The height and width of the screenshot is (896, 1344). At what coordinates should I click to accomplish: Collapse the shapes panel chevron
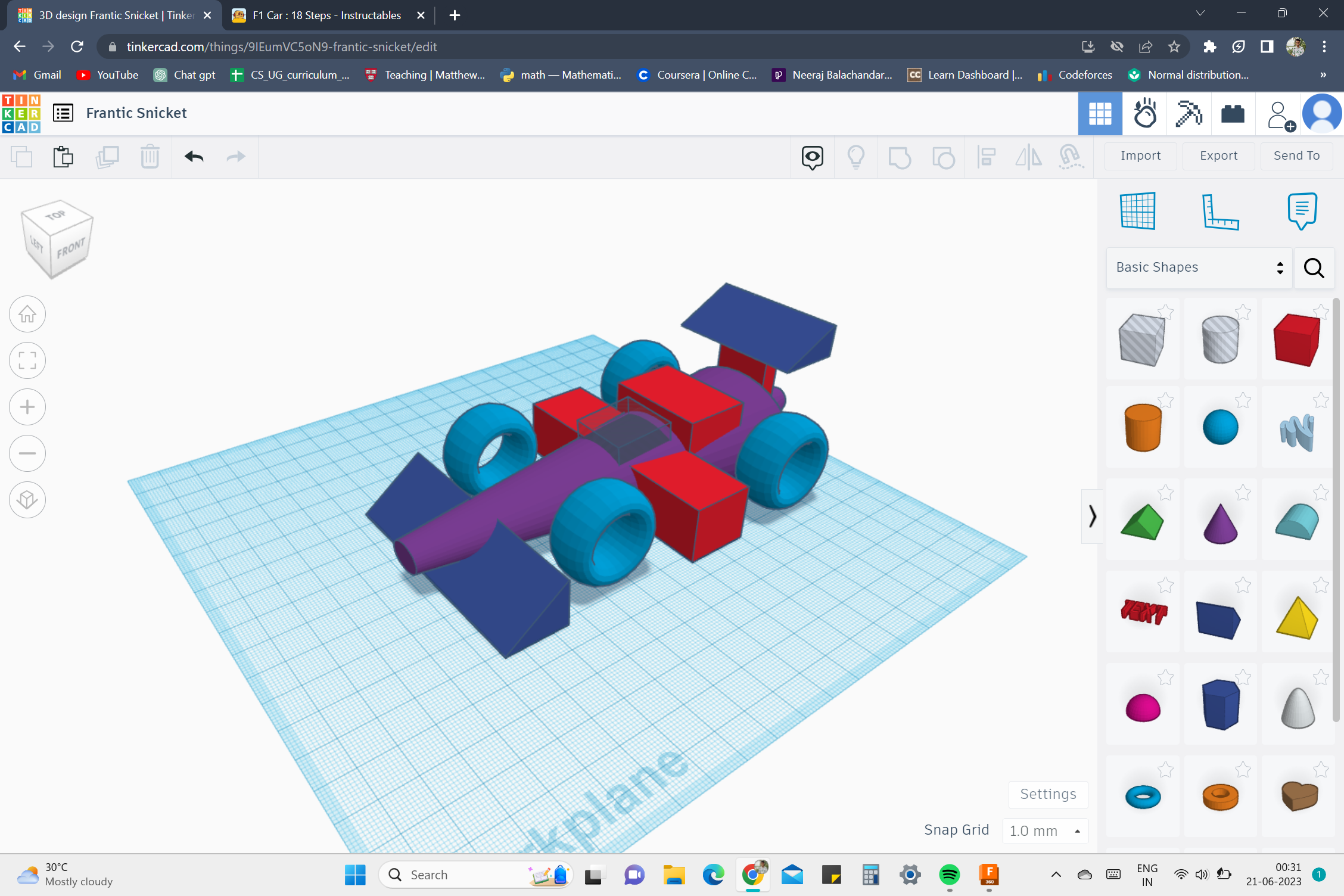coord(1092,517)
